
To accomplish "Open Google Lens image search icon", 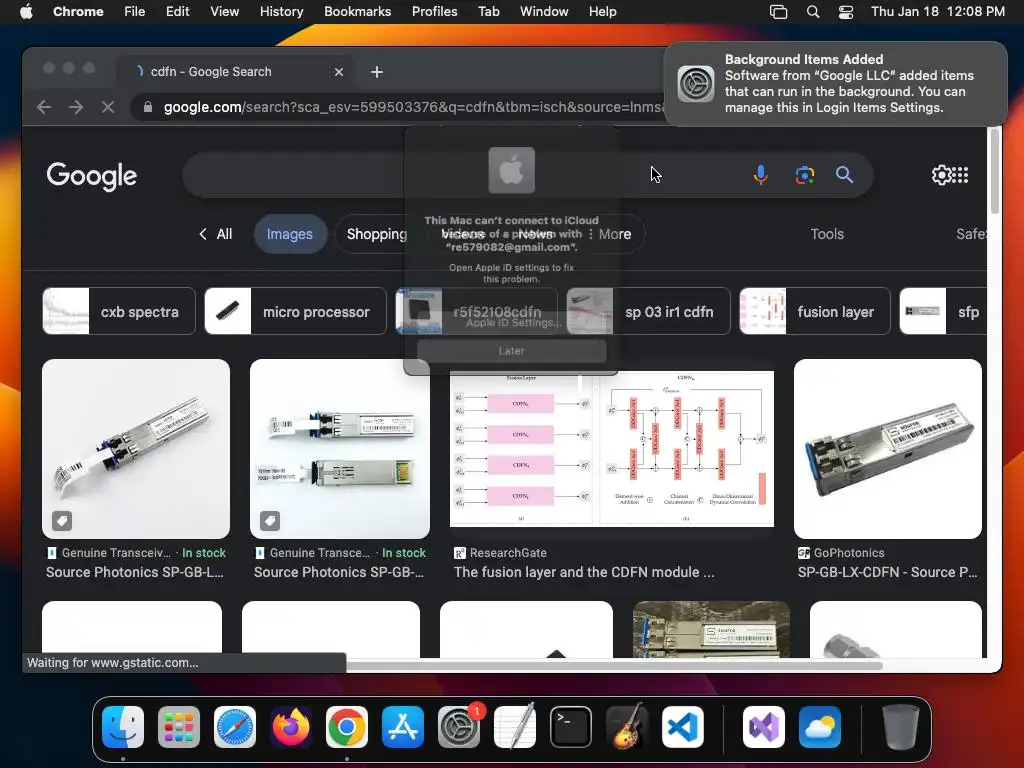I will (x=805, y=175).
